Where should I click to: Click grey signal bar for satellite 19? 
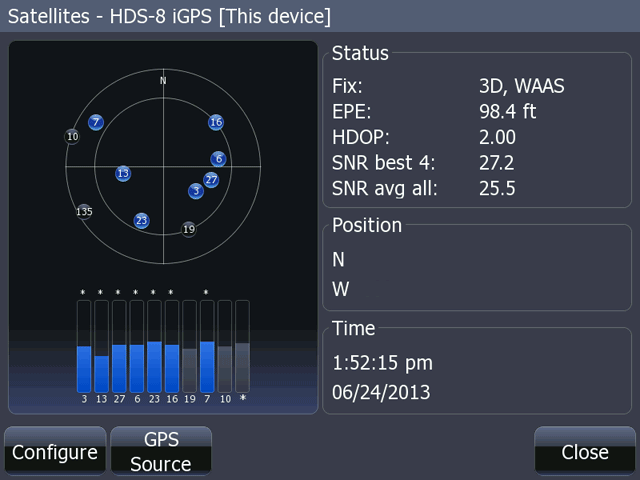[189, 347]
